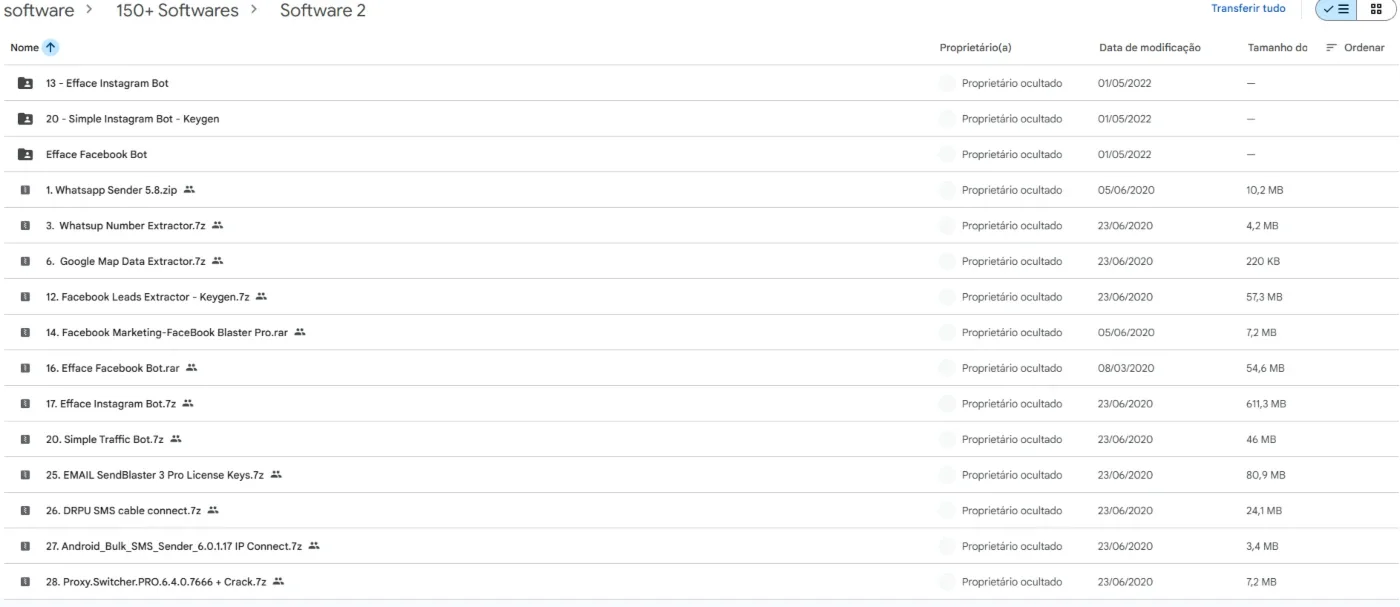
Task: Click the archive icon of Simple Traffic Bot.7z
Action: pyautogui.click(x=25, y=439)
